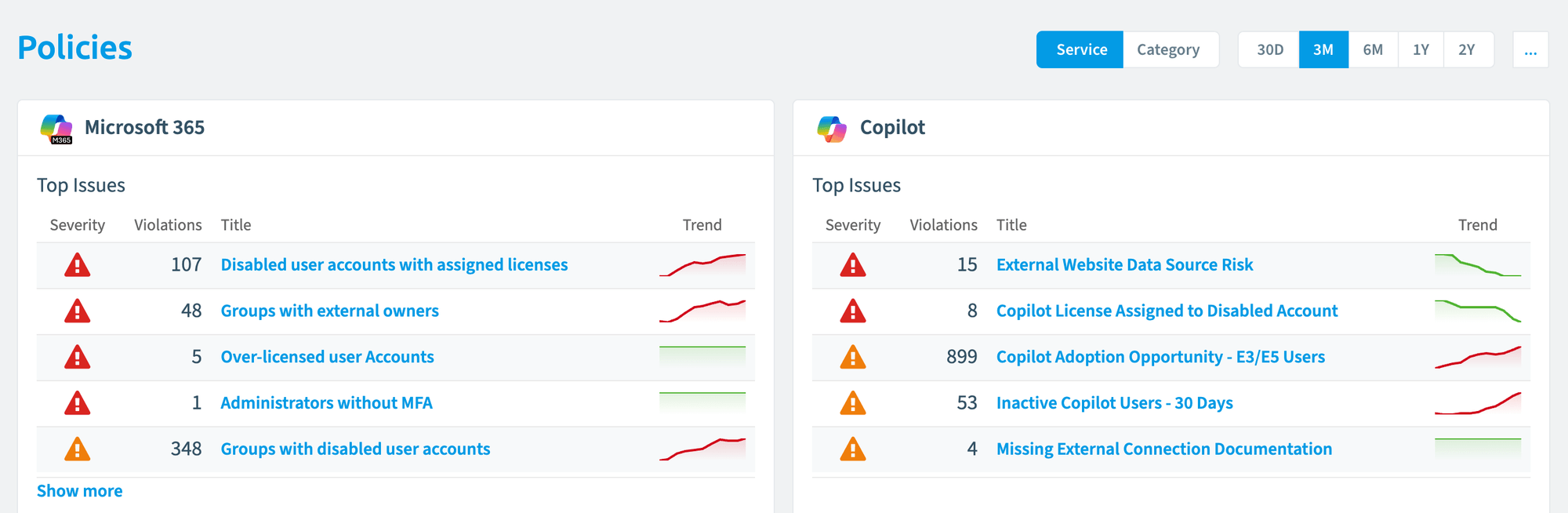
Task: Open Over-licensed user Accounts policy
Action: point(327,357)
